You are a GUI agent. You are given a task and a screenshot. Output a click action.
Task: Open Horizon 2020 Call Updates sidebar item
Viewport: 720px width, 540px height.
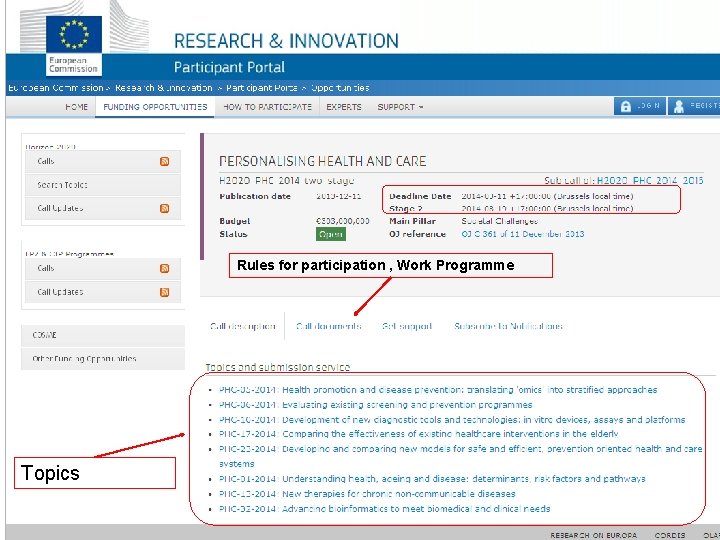pos(103,208)
